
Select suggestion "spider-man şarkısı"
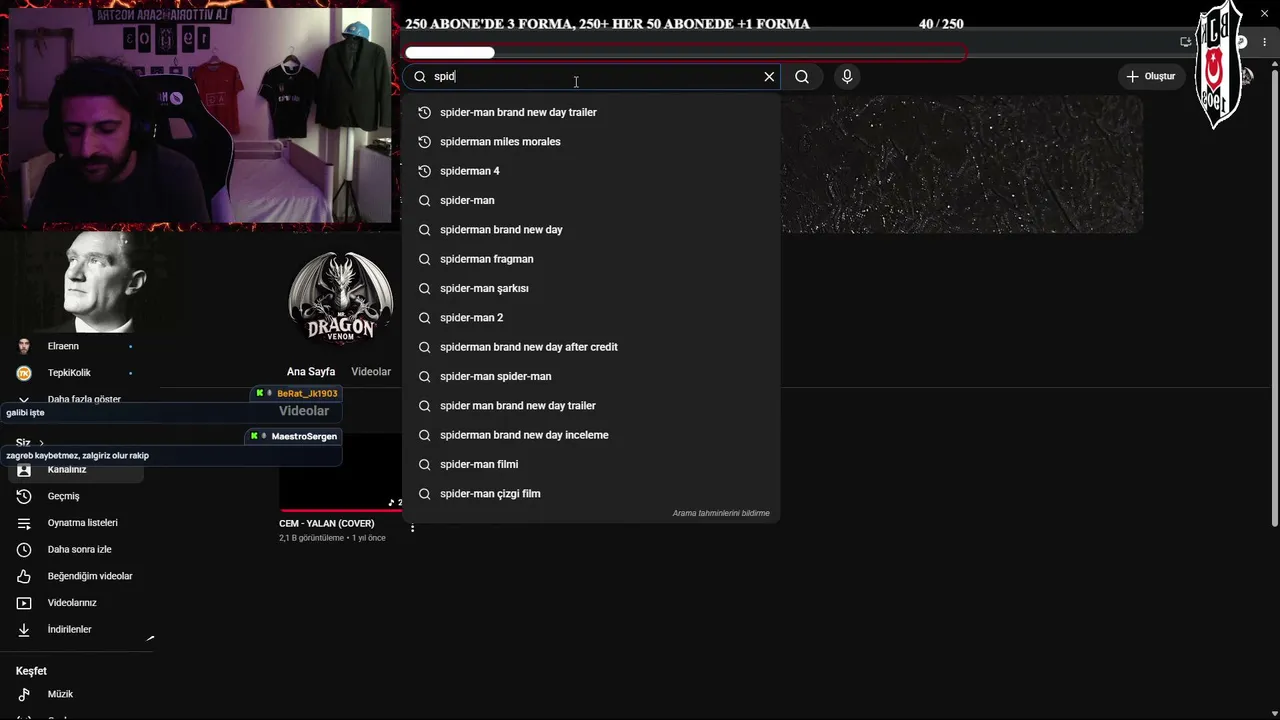pos(591,288)
